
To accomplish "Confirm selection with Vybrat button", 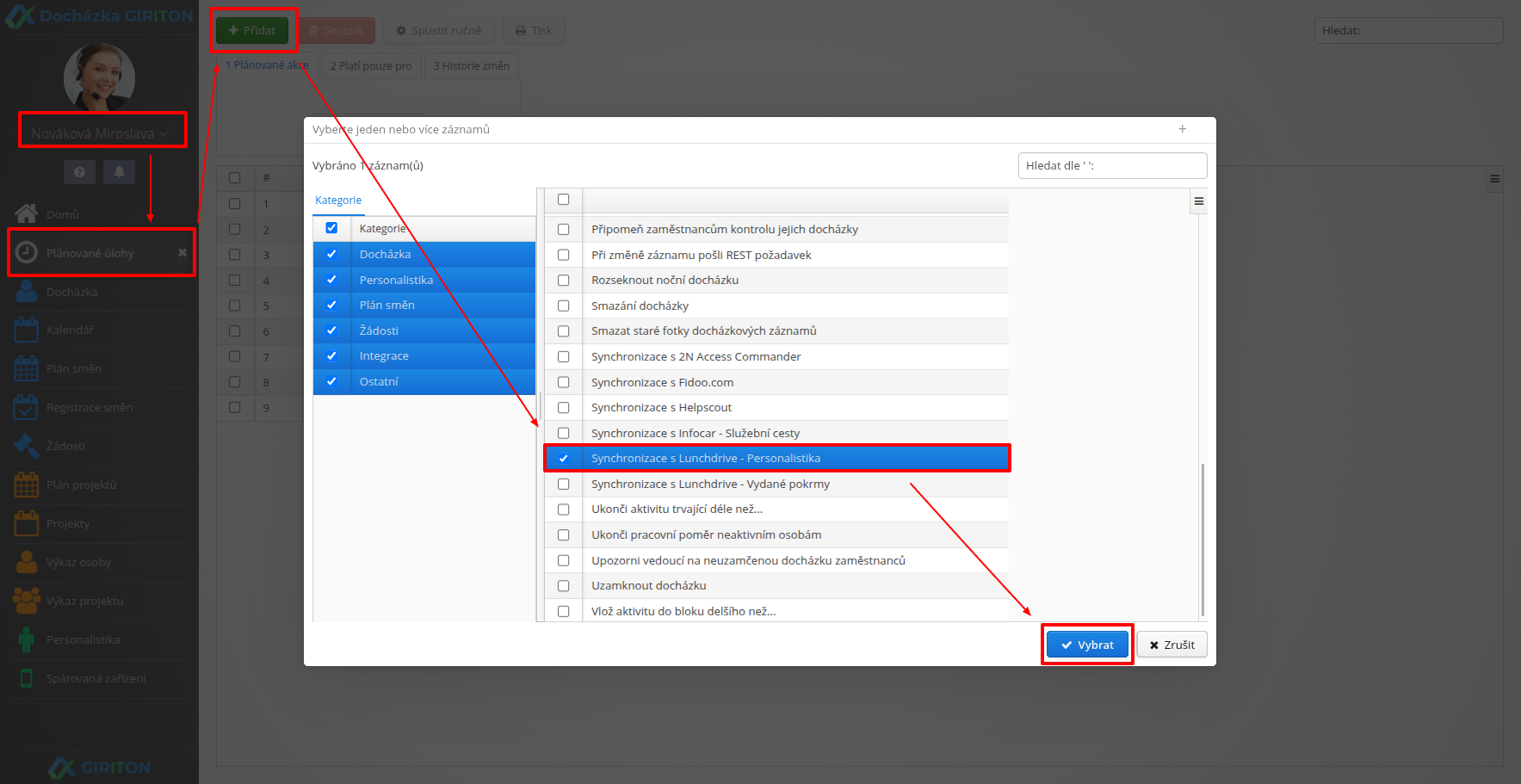I will coord(1087,645).
